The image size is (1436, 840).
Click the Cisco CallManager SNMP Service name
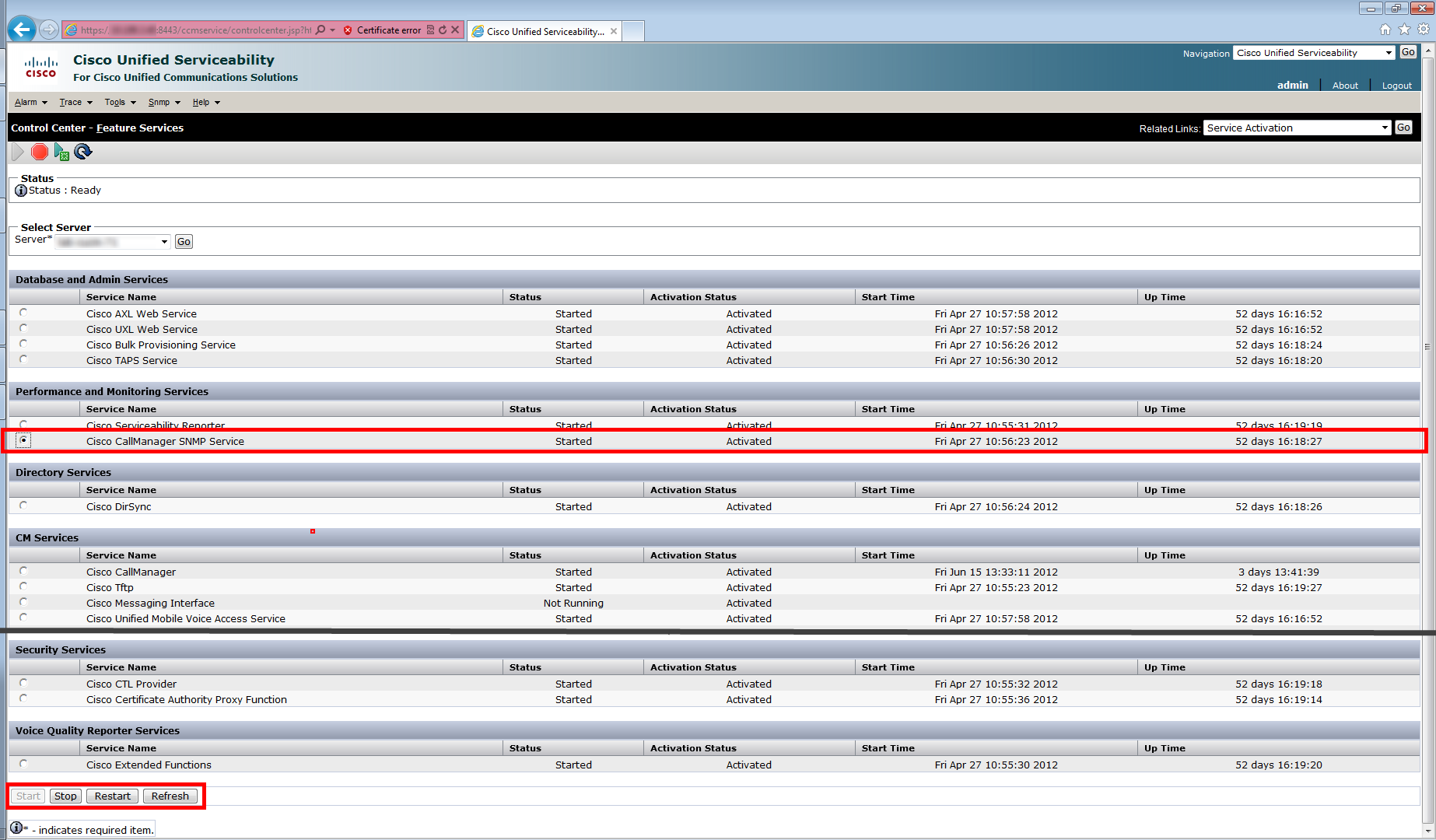click(x=165, y=441)
